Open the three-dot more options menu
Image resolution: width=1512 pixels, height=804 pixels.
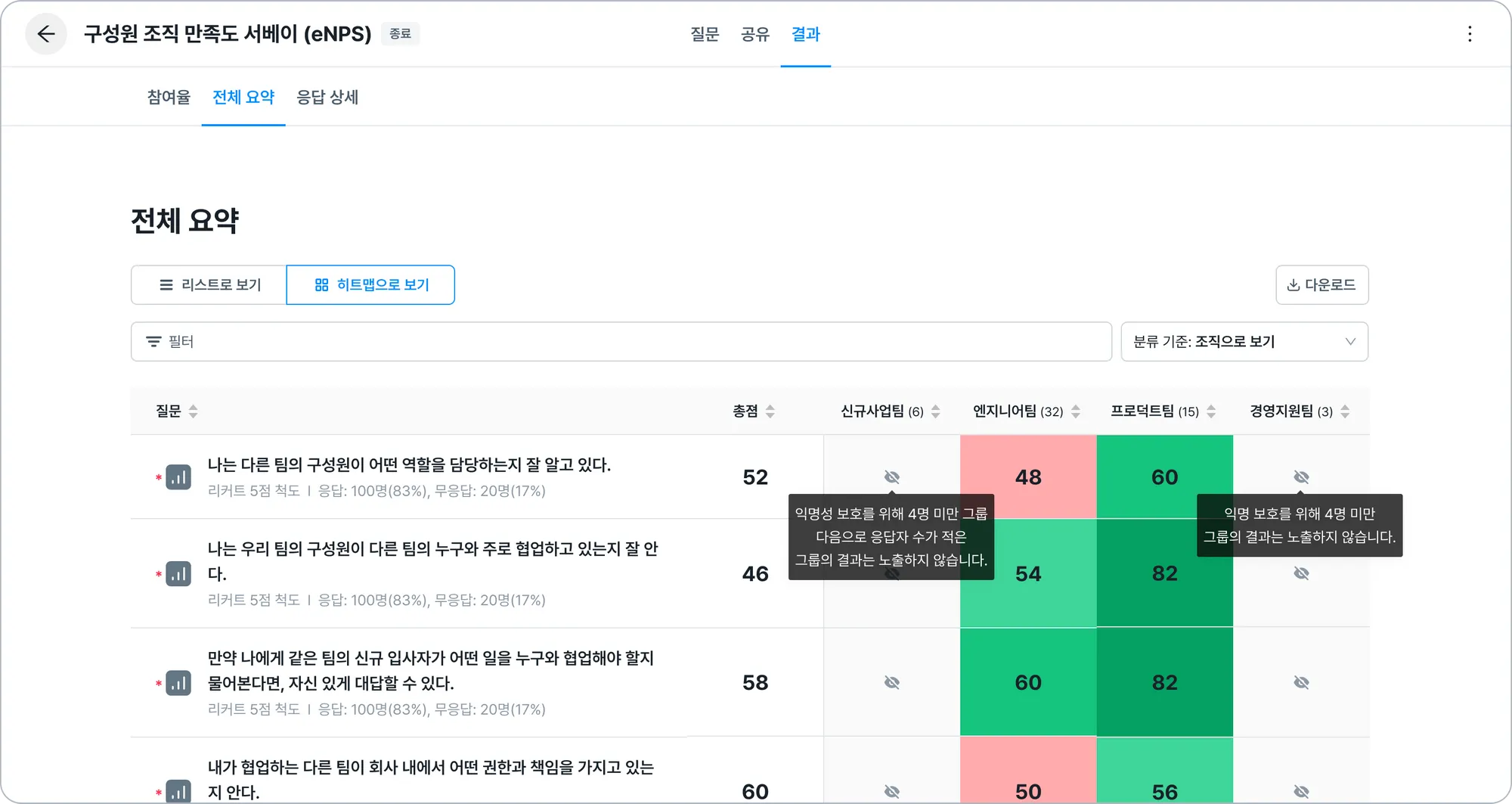click(x=1470, y=34)
